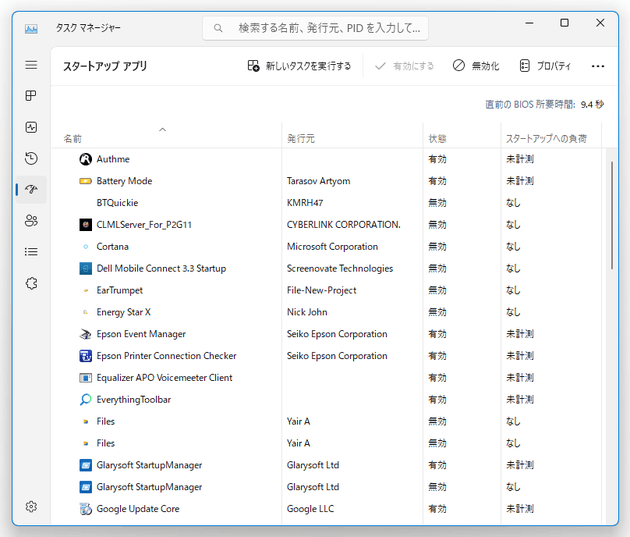This screenshot has height=537, width=630.
Task: Click the vertical scrollbar of the startup list
Action: (x=612, y=215)
